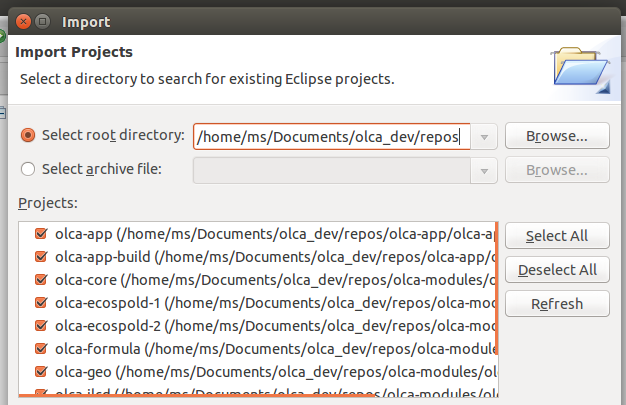Uncheck the olca-app-build project checkbox

(x=41, y=256)
